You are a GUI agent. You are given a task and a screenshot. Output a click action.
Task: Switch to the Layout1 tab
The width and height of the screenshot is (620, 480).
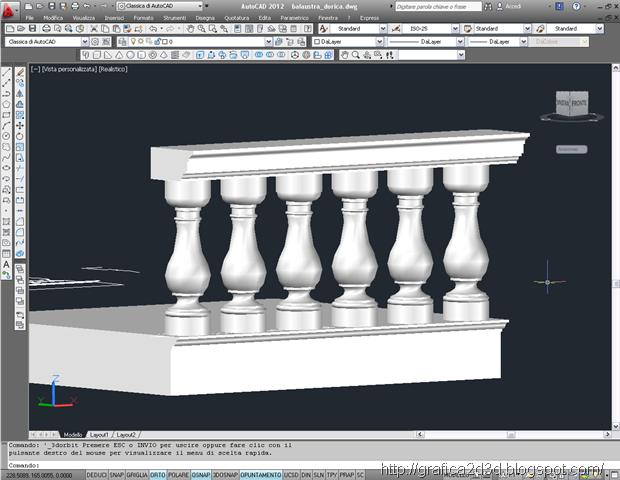click(x=99, y=435)
